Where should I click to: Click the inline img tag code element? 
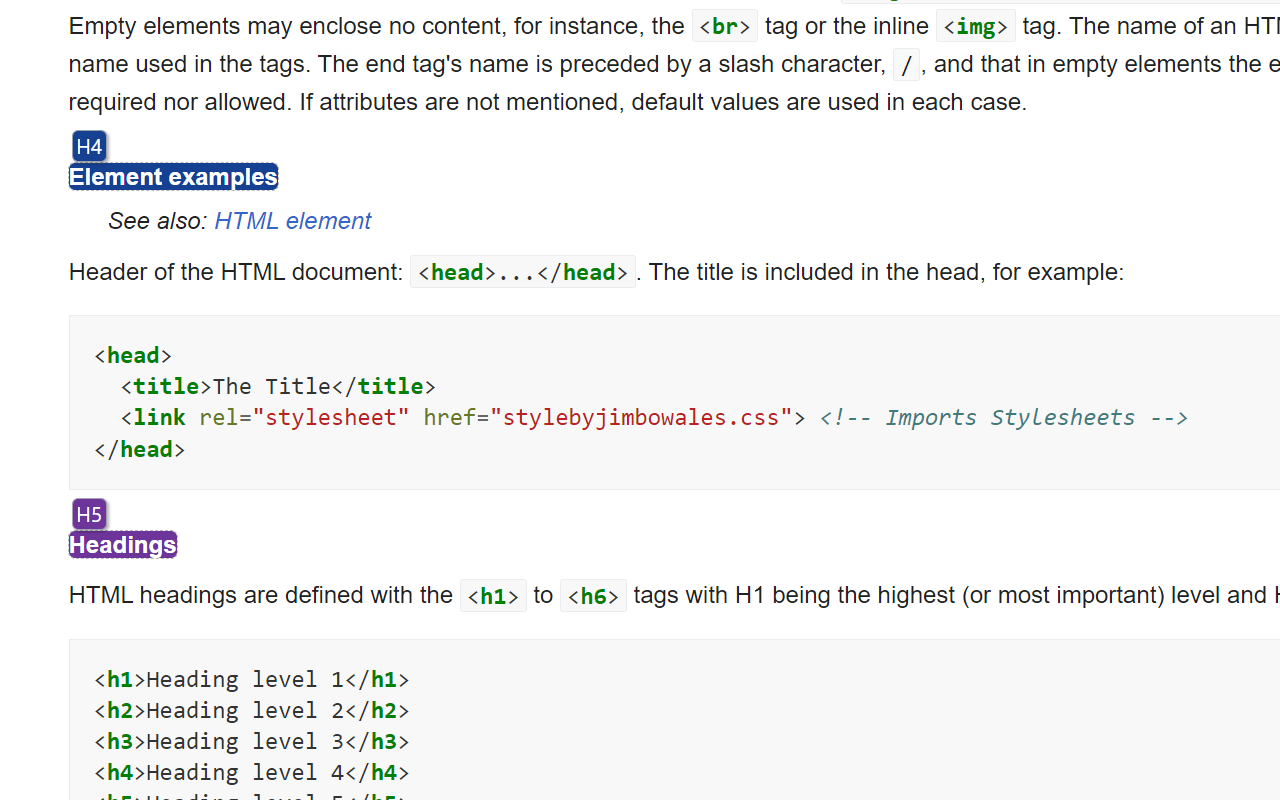click(x=975, y=26)
